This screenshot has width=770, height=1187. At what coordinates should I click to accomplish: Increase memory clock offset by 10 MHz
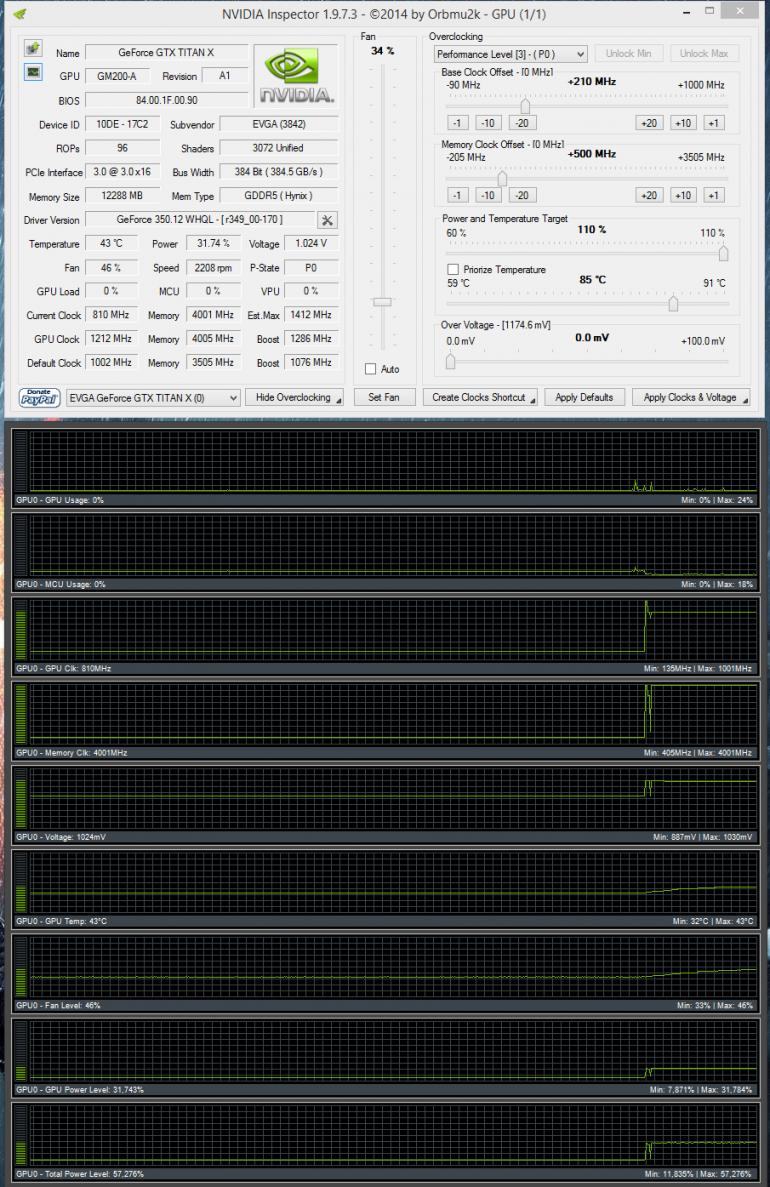[682, 195]
